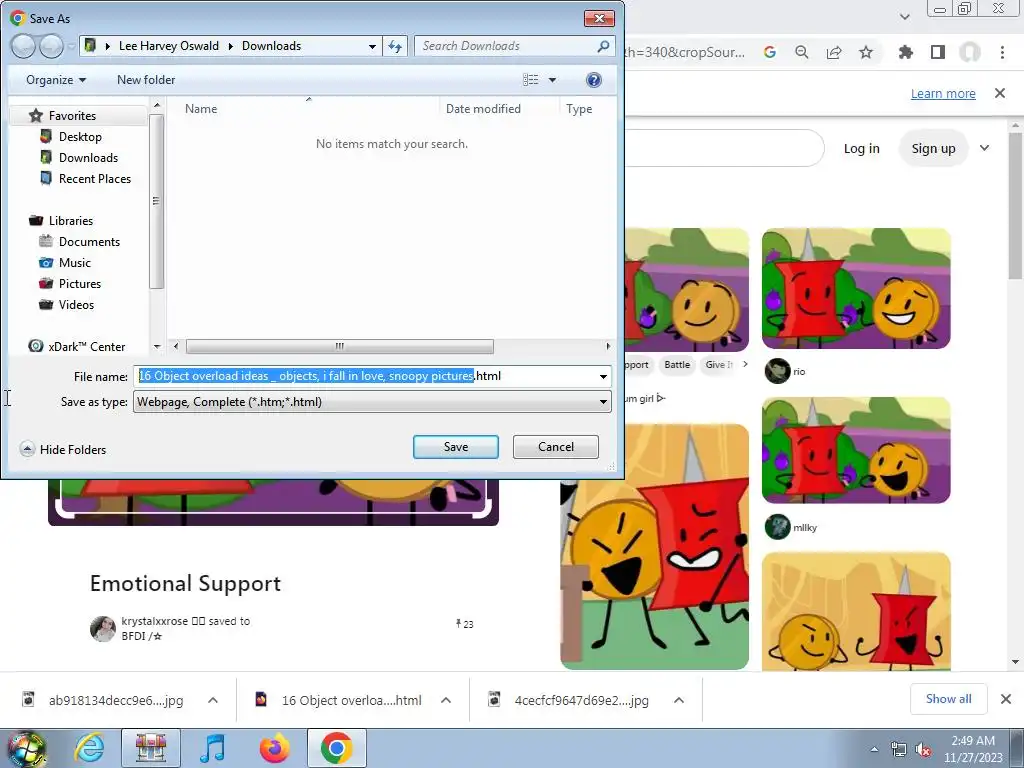Open the File name dropdown arrow
Image resolution: width=1024 pixels, height=768 pixels.
pos(603,376)
